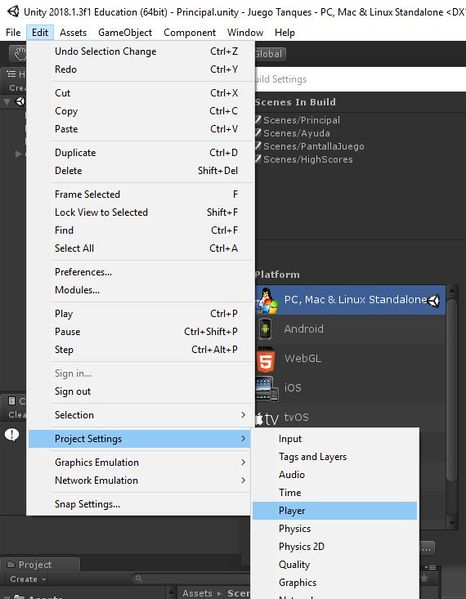Select the Hand tool in toolbar
This screenshot has width=466, height=599.
tap(19, 54)
